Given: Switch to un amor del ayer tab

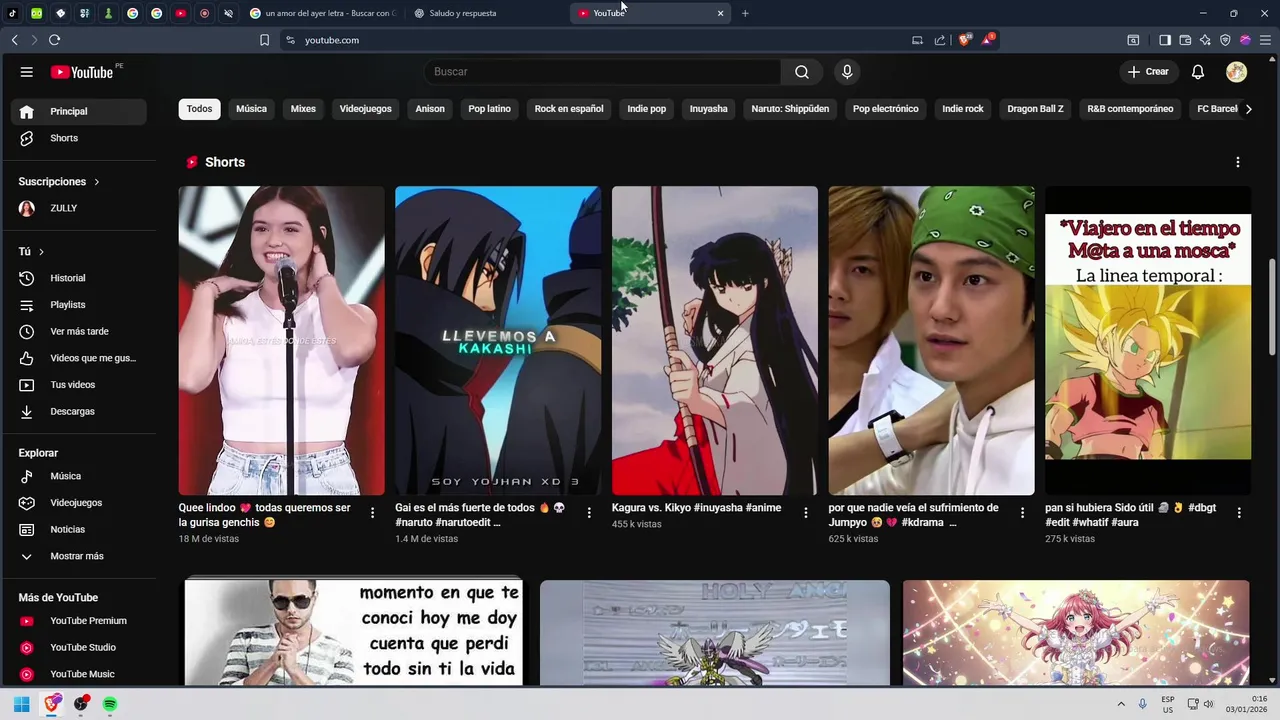Looking at the screenshot, I should point(325,13).
